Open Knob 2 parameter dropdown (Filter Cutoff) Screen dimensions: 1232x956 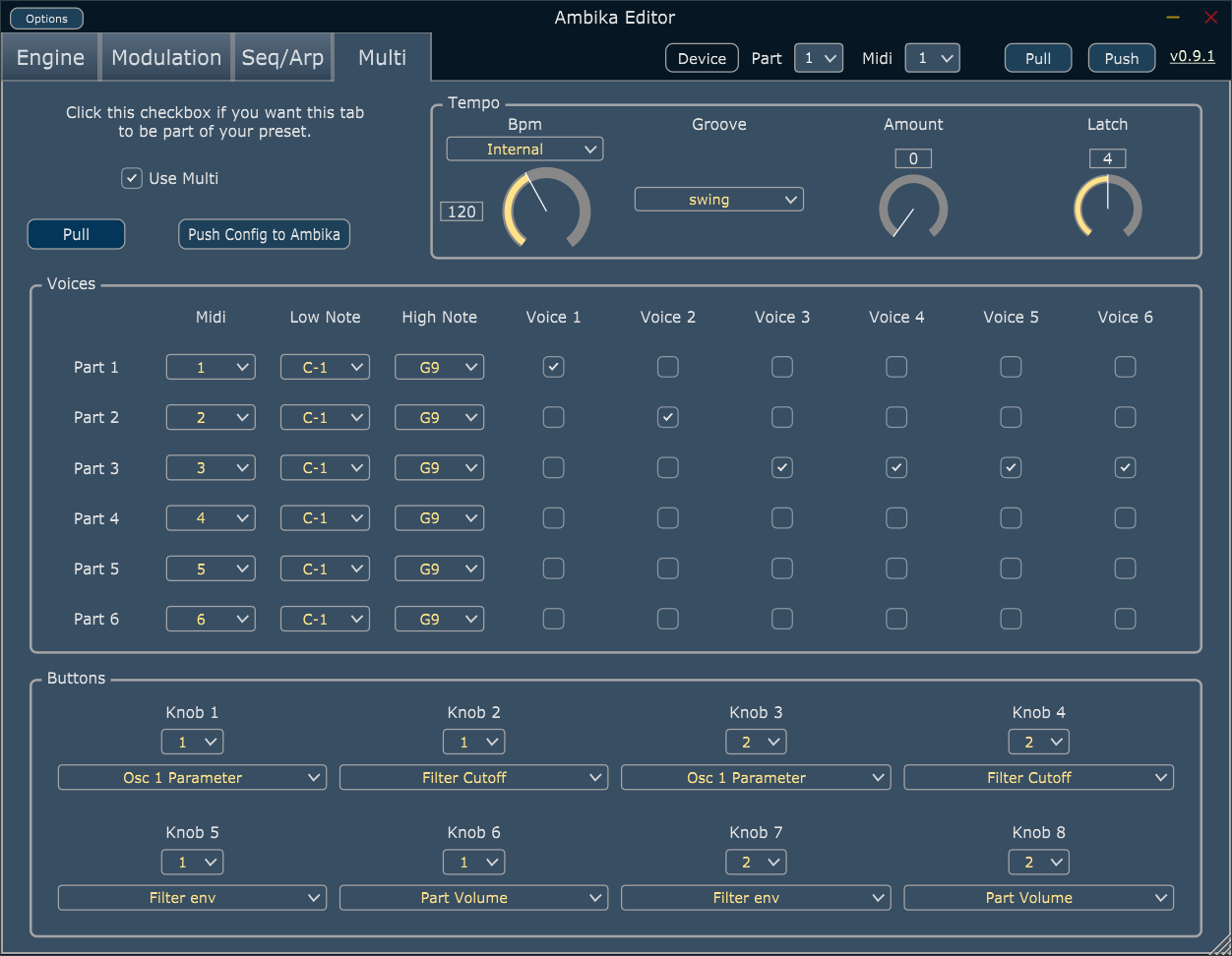474,778
